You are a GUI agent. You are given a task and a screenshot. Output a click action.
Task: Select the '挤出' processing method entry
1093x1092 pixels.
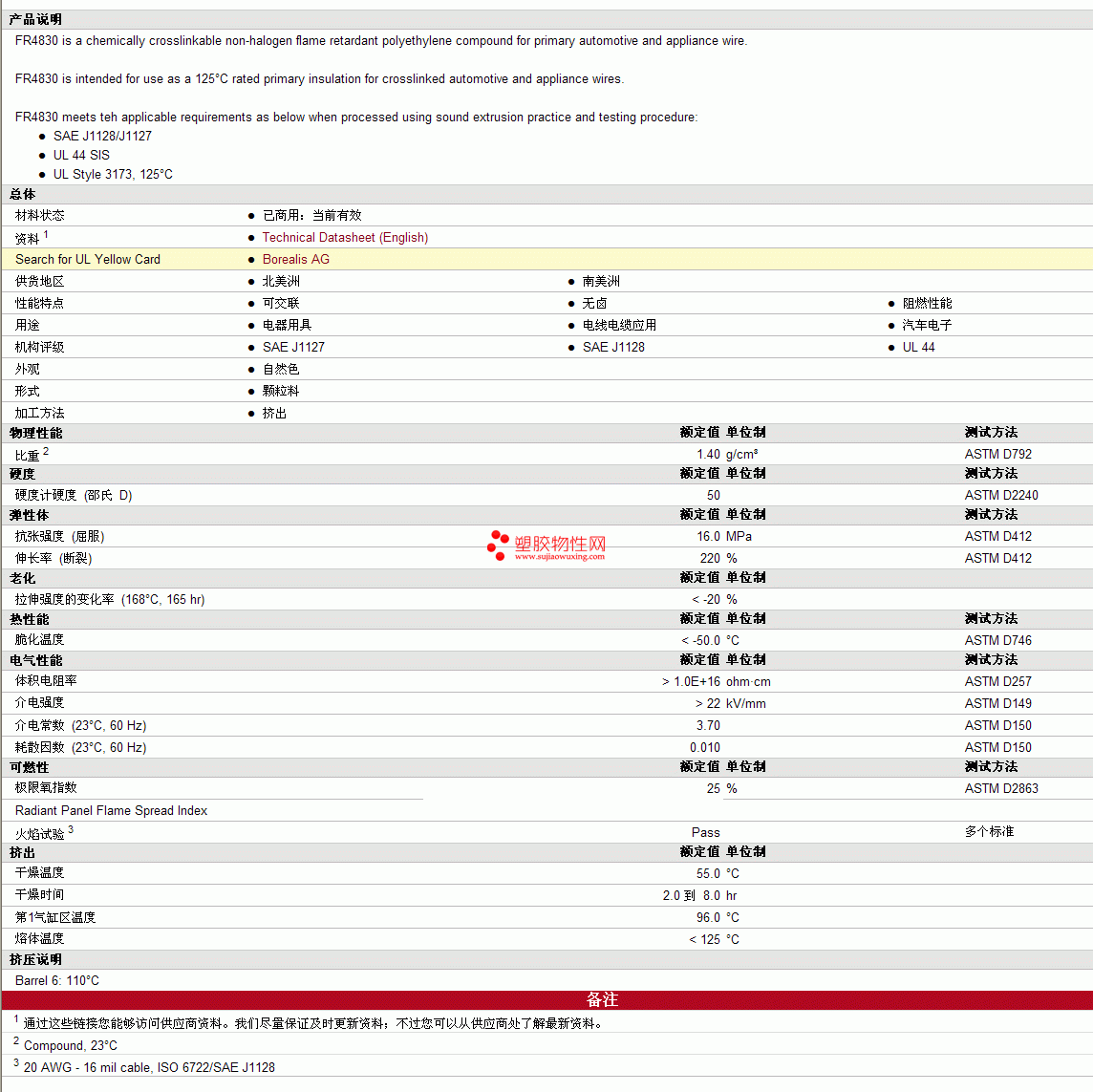pyautogui.click(x=274, y=414)
